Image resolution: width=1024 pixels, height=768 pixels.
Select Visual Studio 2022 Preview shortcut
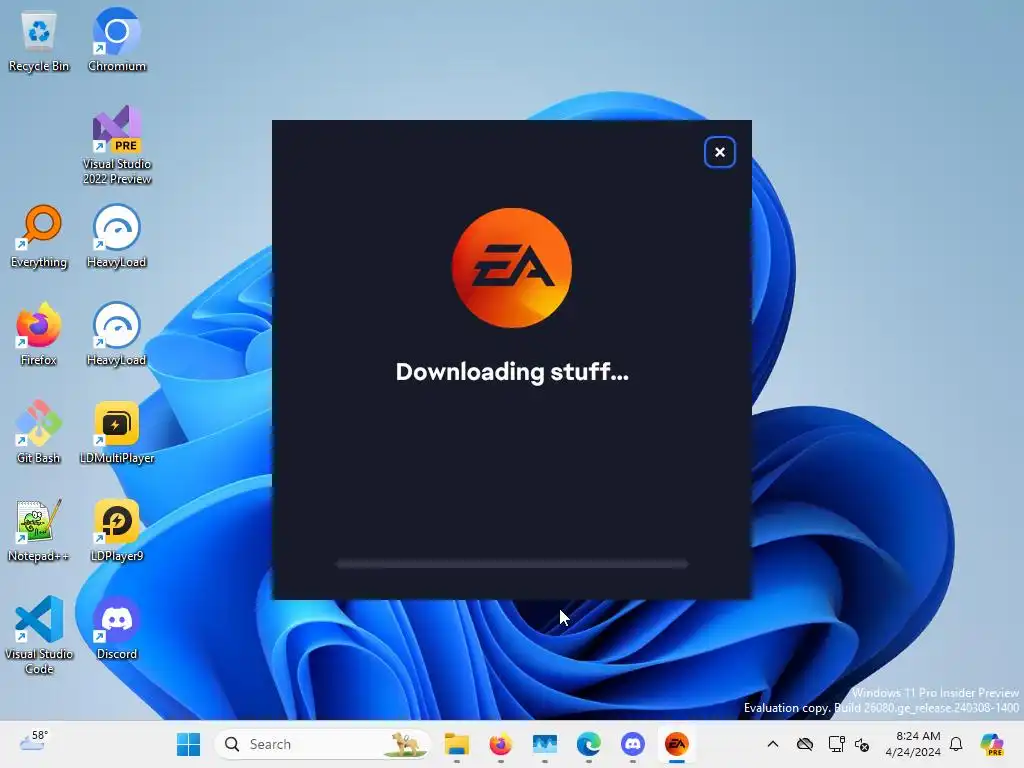[x=117, y=145]
